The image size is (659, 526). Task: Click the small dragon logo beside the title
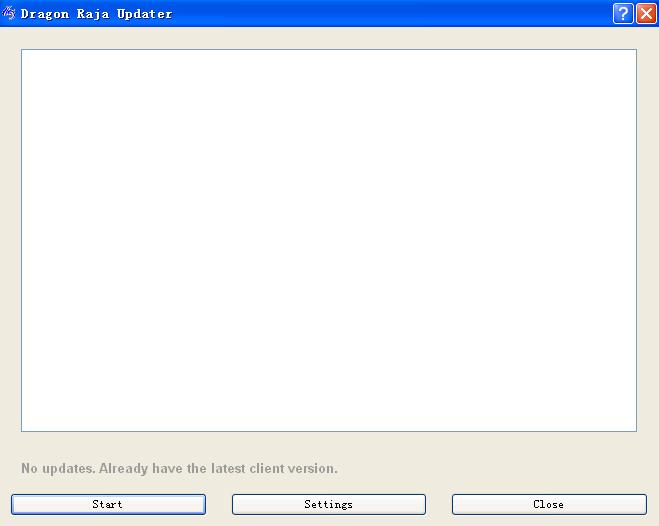(x=10, y=14)
